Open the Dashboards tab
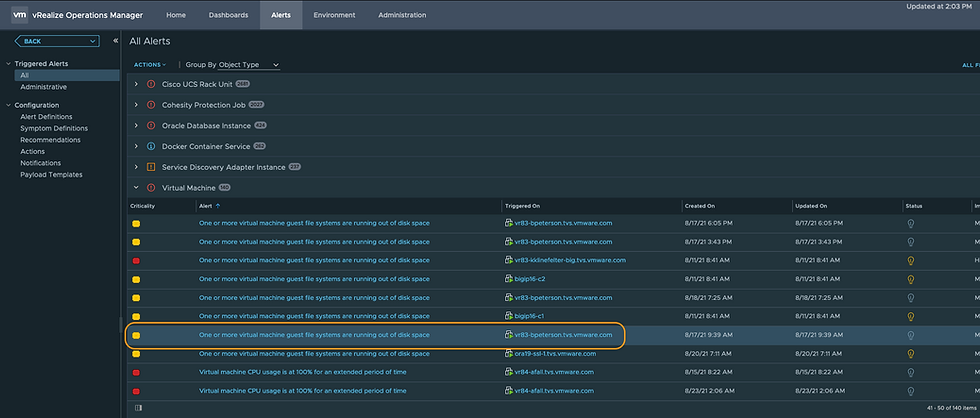Screen dimensions: 980x418 coord(228,15)
